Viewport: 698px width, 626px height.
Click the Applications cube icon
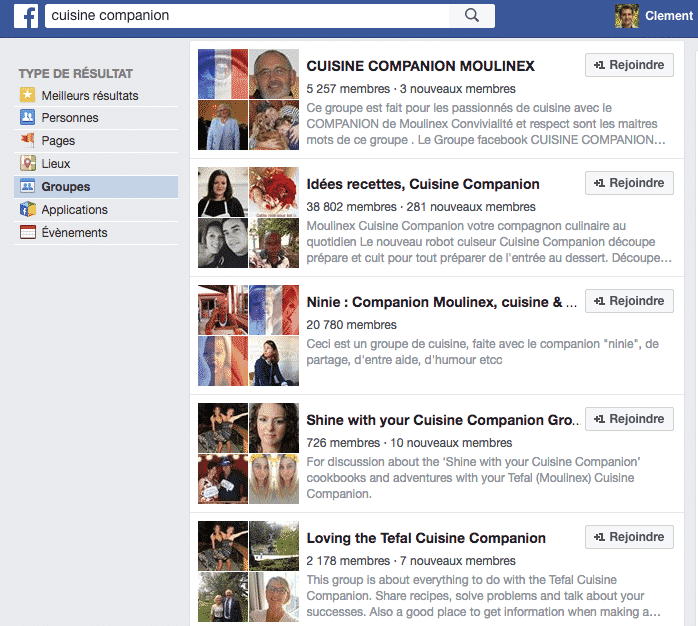(x=28, y=210)
